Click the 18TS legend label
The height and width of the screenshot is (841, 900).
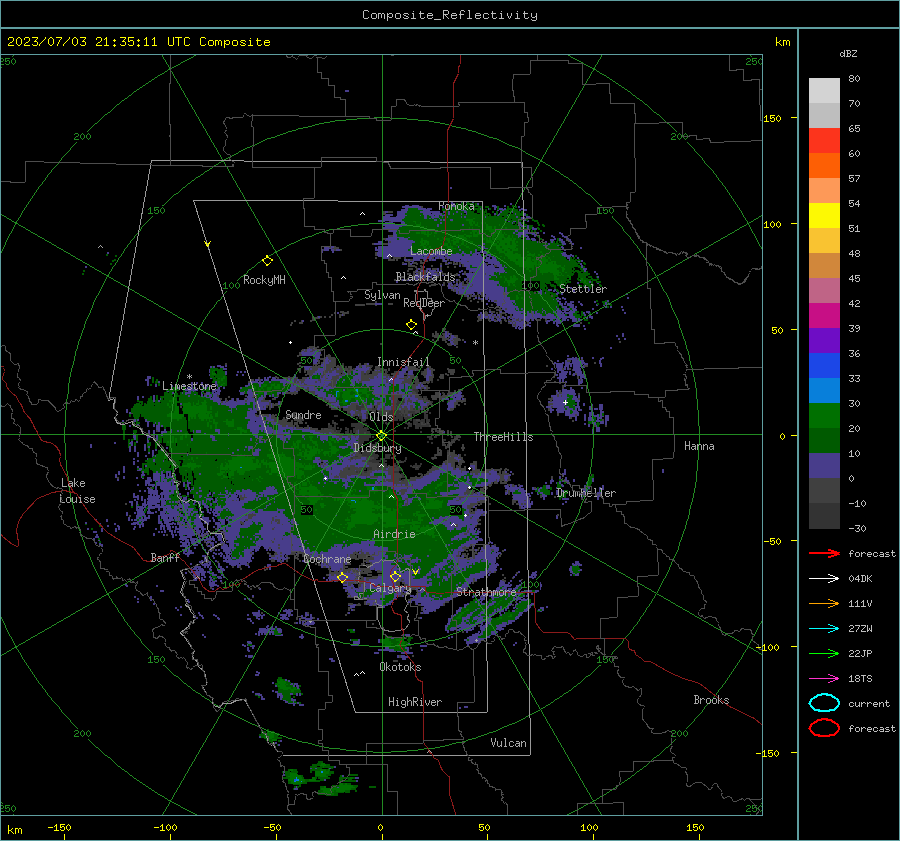860,679
